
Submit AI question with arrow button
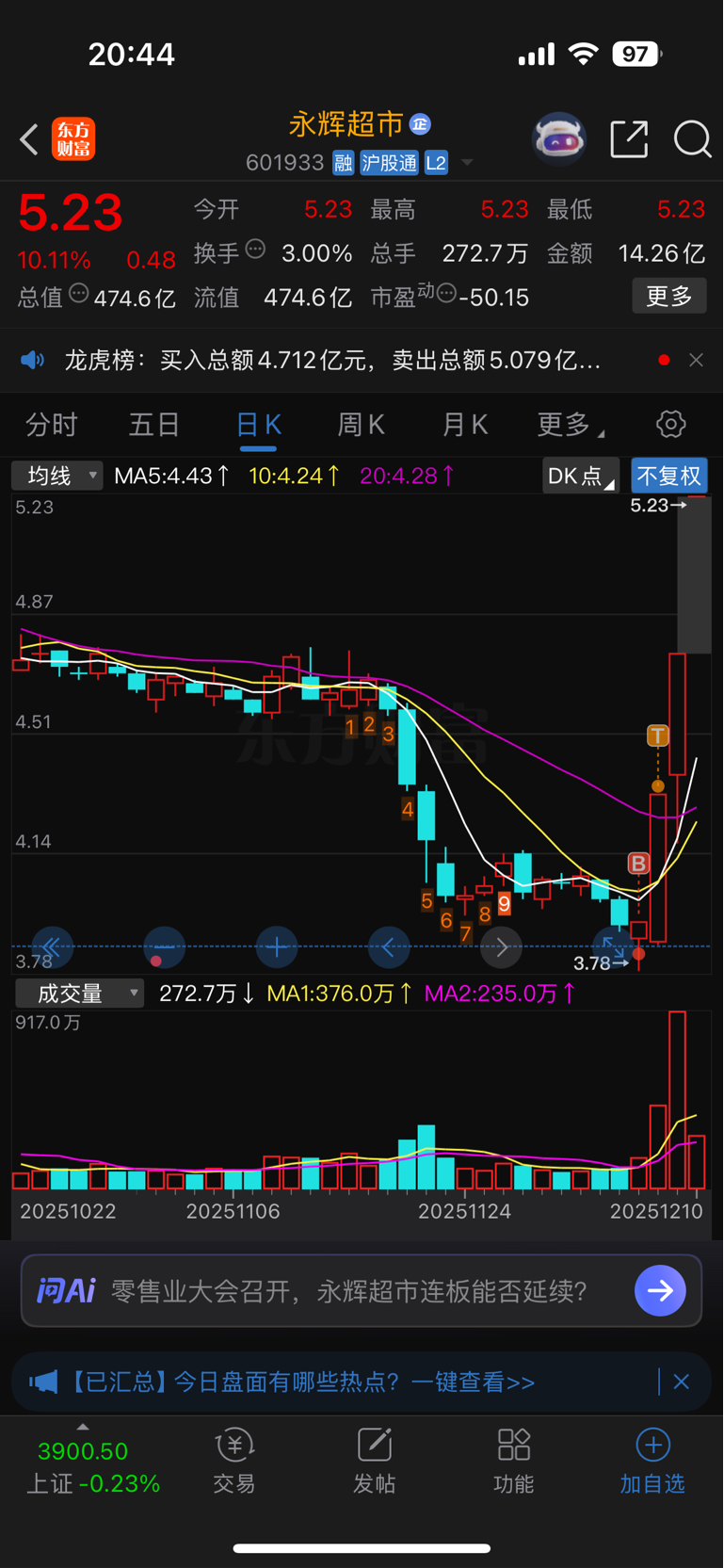pos(660,1290)
